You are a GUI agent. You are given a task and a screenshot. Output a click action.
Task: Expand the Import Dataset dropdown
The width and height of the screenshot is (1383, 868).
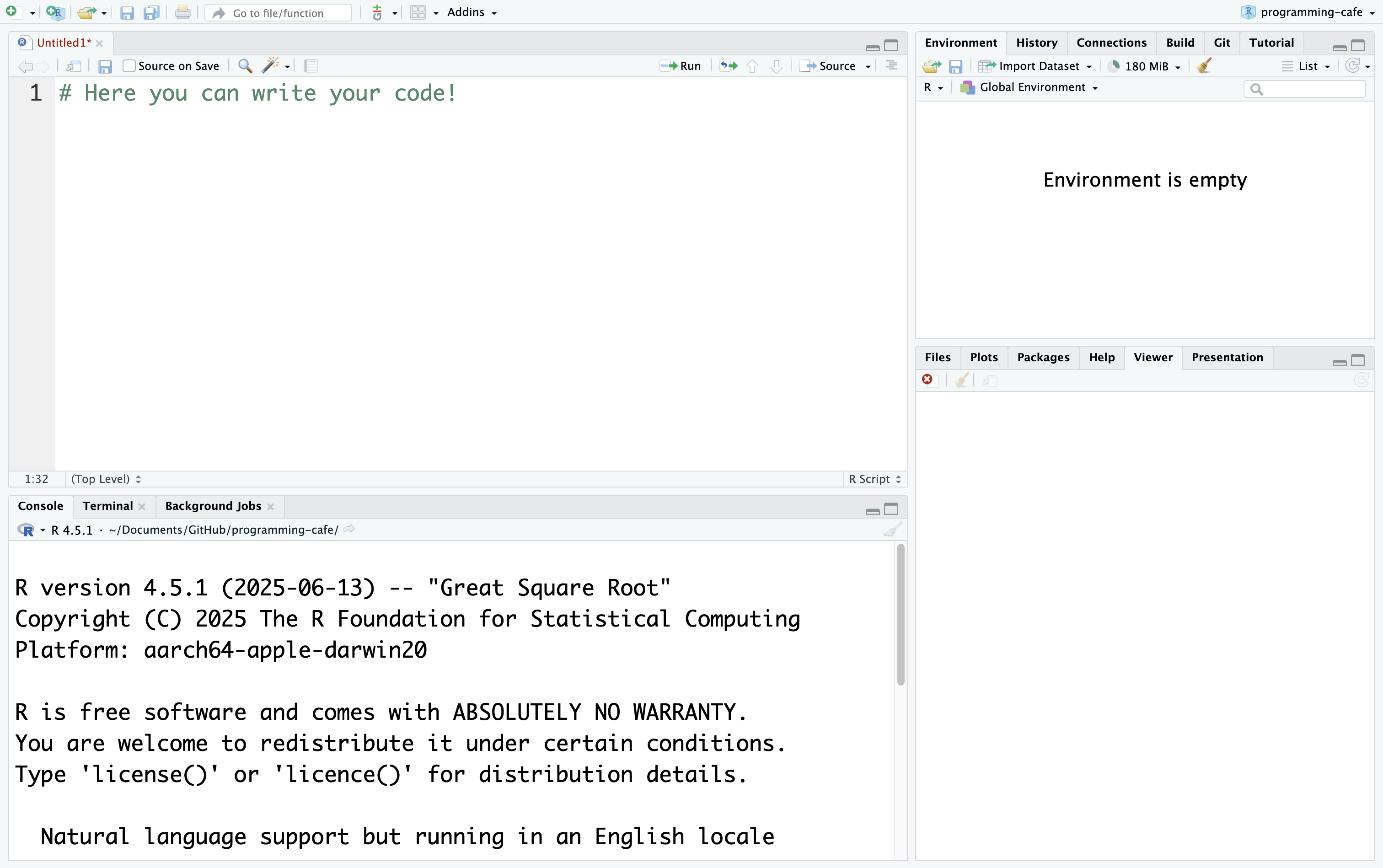click(1038, 66)
